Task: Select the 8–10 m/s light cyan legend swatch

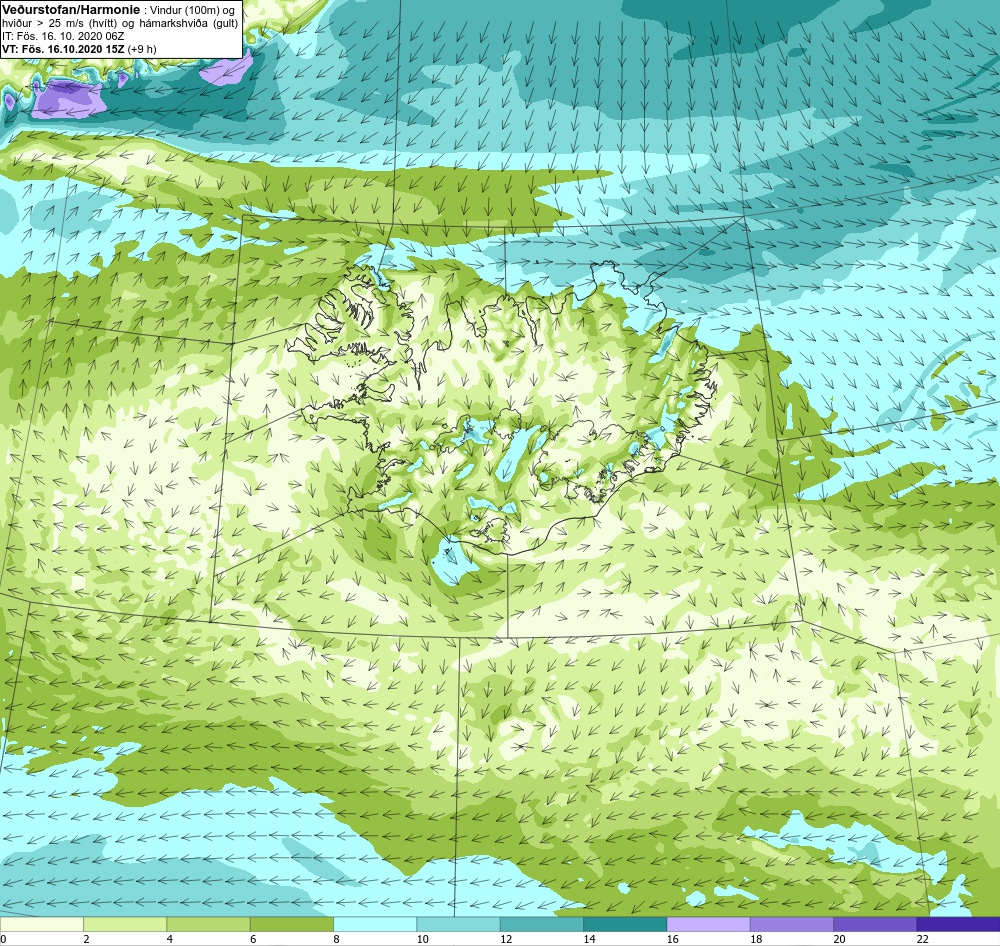Action: pyautogui.click(x=375, y=924)
